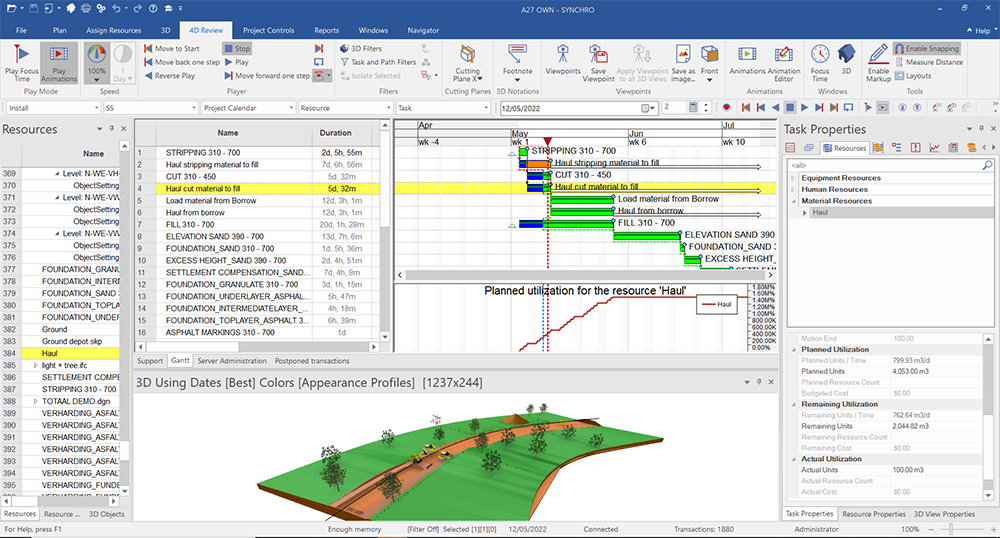This screenshot has width=1000, height=538.
Task: Switch to the 3D Objects panel tab
Action: [x=107, y=514]
